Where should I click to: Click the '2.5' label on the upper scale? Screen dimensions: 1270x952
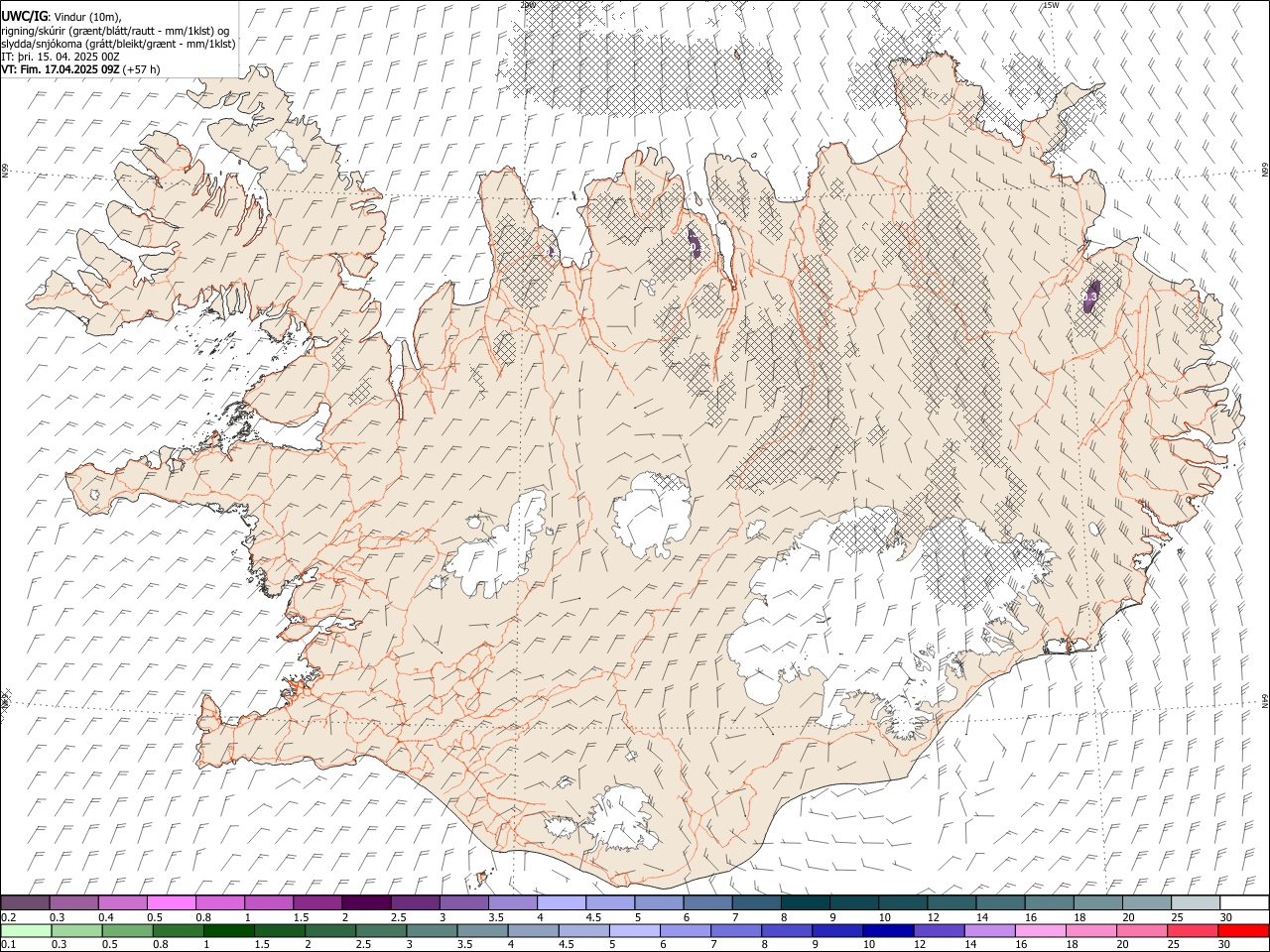tap(399, 917)
